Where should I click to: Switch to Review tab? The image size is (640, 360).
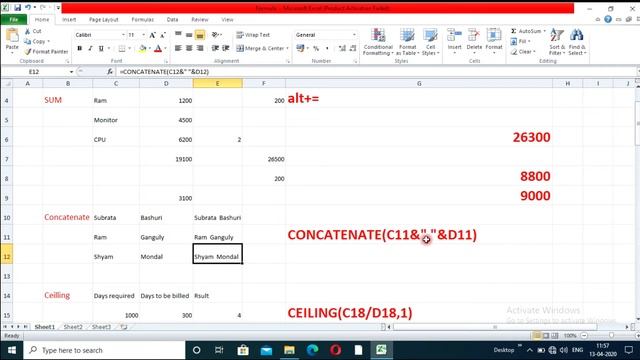pyautogui.click(x=200, y=20)
